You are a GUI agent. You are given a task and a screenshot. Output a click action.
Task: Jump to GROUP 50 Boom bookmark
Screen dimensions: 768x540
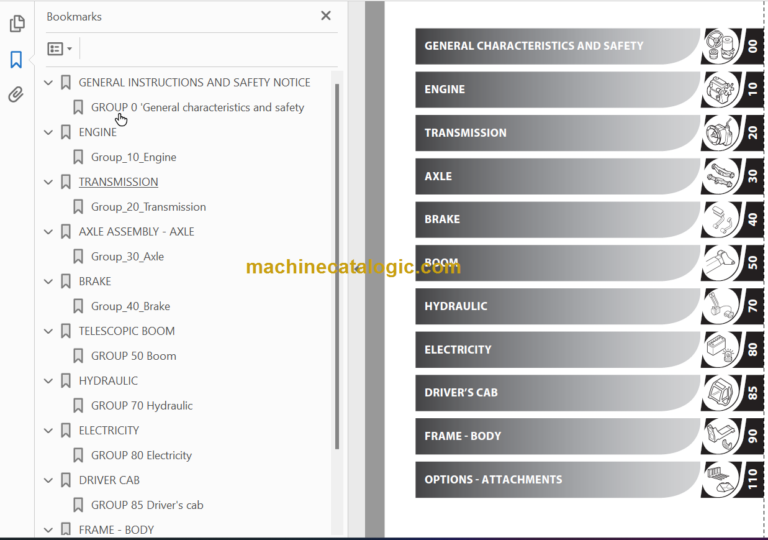(134, 356)
